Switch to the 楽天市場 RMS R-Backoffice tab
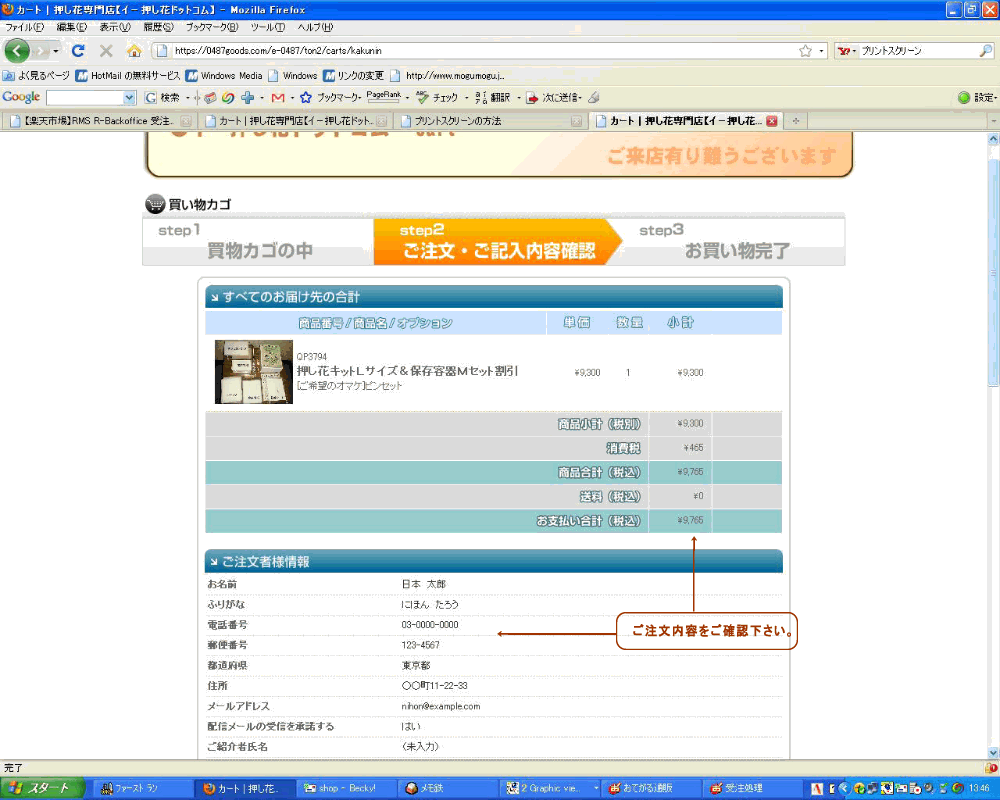 click(90, 121)
